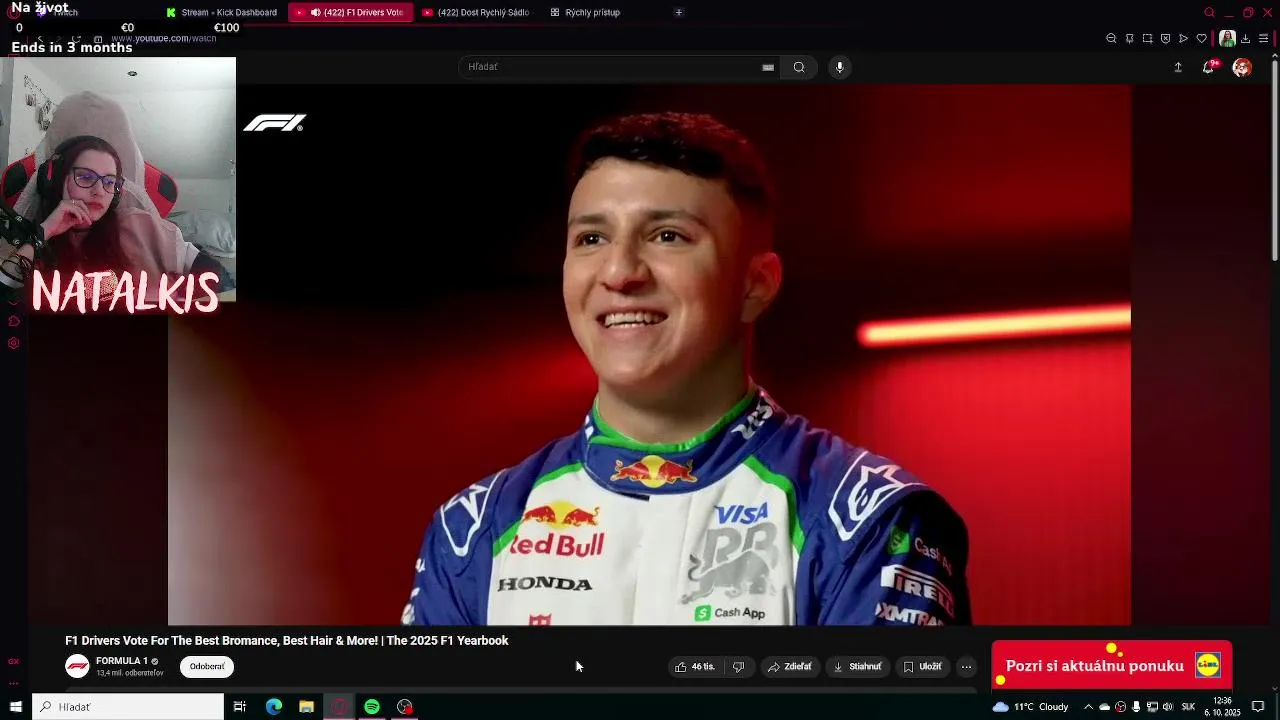Launch Microsoft Edge from taskbar
The height and width of the screenshot is (720, 1280).
(x=273, y=707)
